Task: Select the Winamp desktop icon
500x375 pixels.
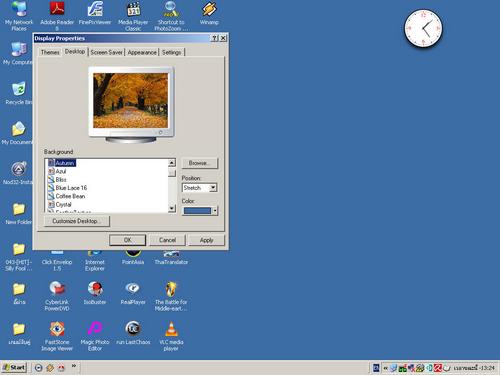Action: click(x=209, y=13)
